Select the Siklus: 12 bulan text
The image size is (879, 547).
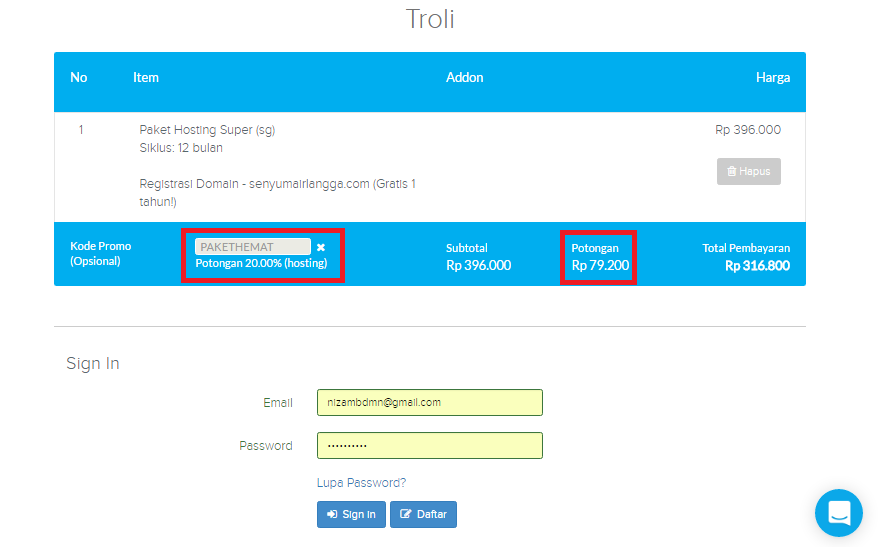pyautogui.click(x=181, y=148)
